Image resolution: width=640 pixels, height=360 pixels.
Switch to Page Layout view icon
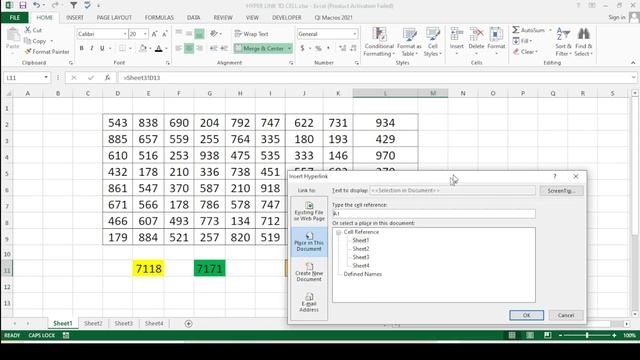530,336
